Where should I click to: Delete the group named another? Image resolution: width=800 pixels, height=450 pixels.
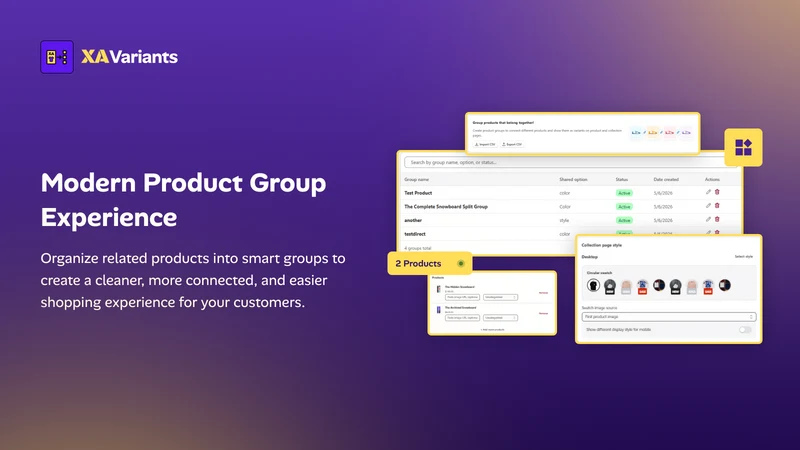717,219
